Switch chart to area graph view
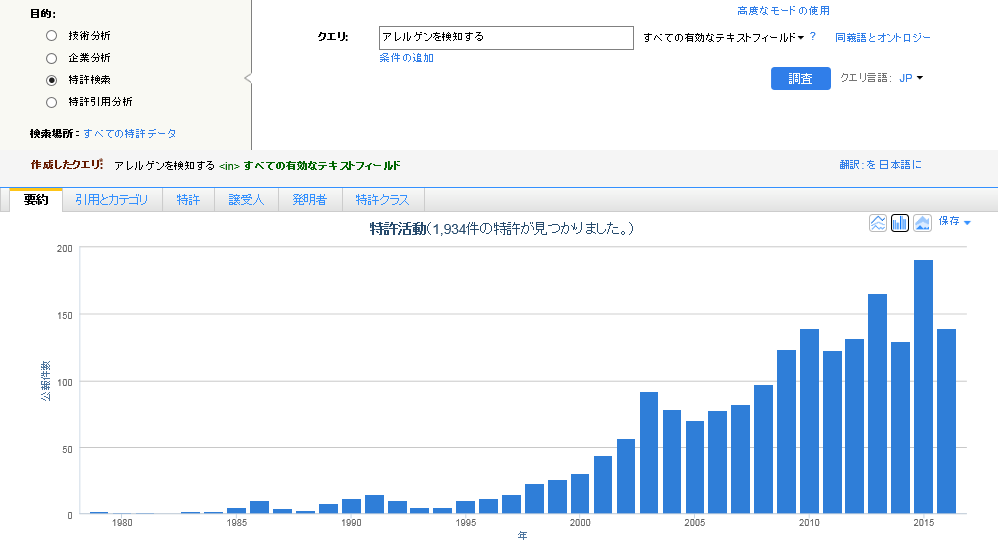 922,222
